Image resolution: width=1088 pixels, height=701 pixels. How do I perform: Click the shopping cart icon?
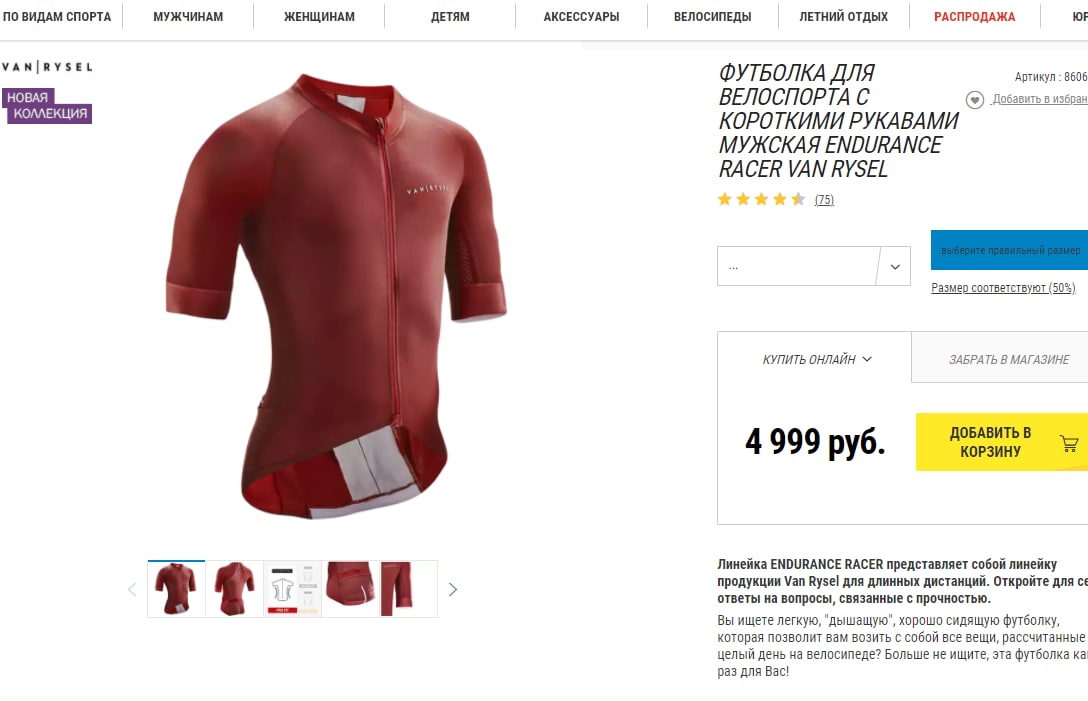click(x=1069, y=444)
